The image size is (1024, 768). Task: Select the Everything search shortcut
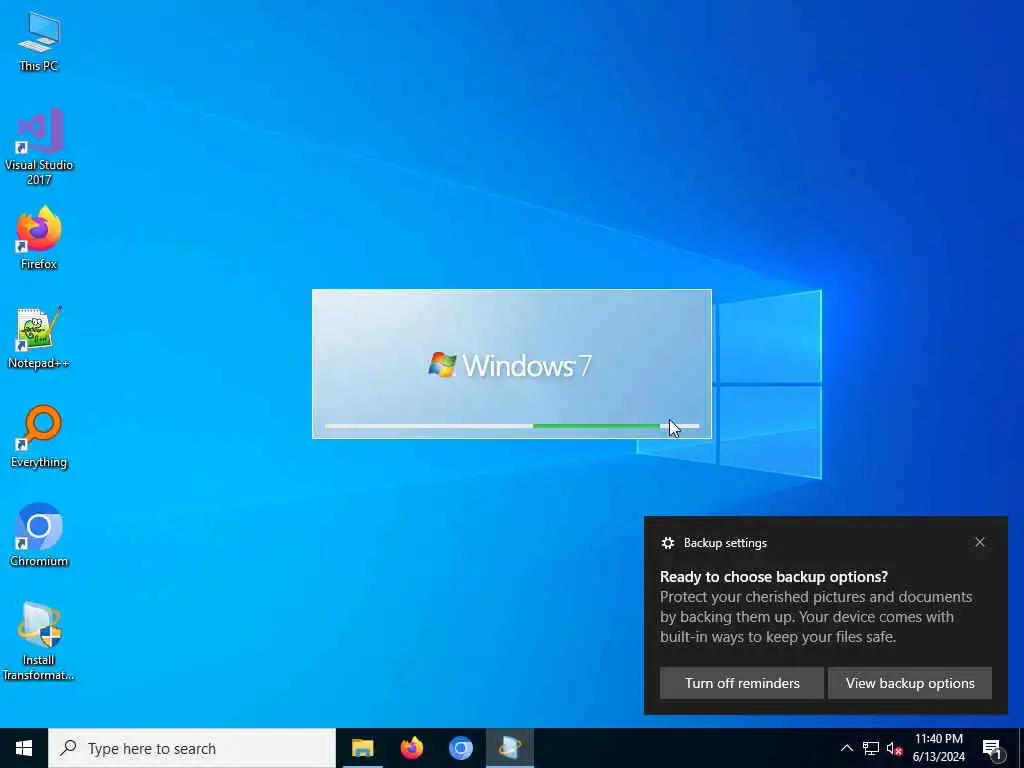point(39,436)
